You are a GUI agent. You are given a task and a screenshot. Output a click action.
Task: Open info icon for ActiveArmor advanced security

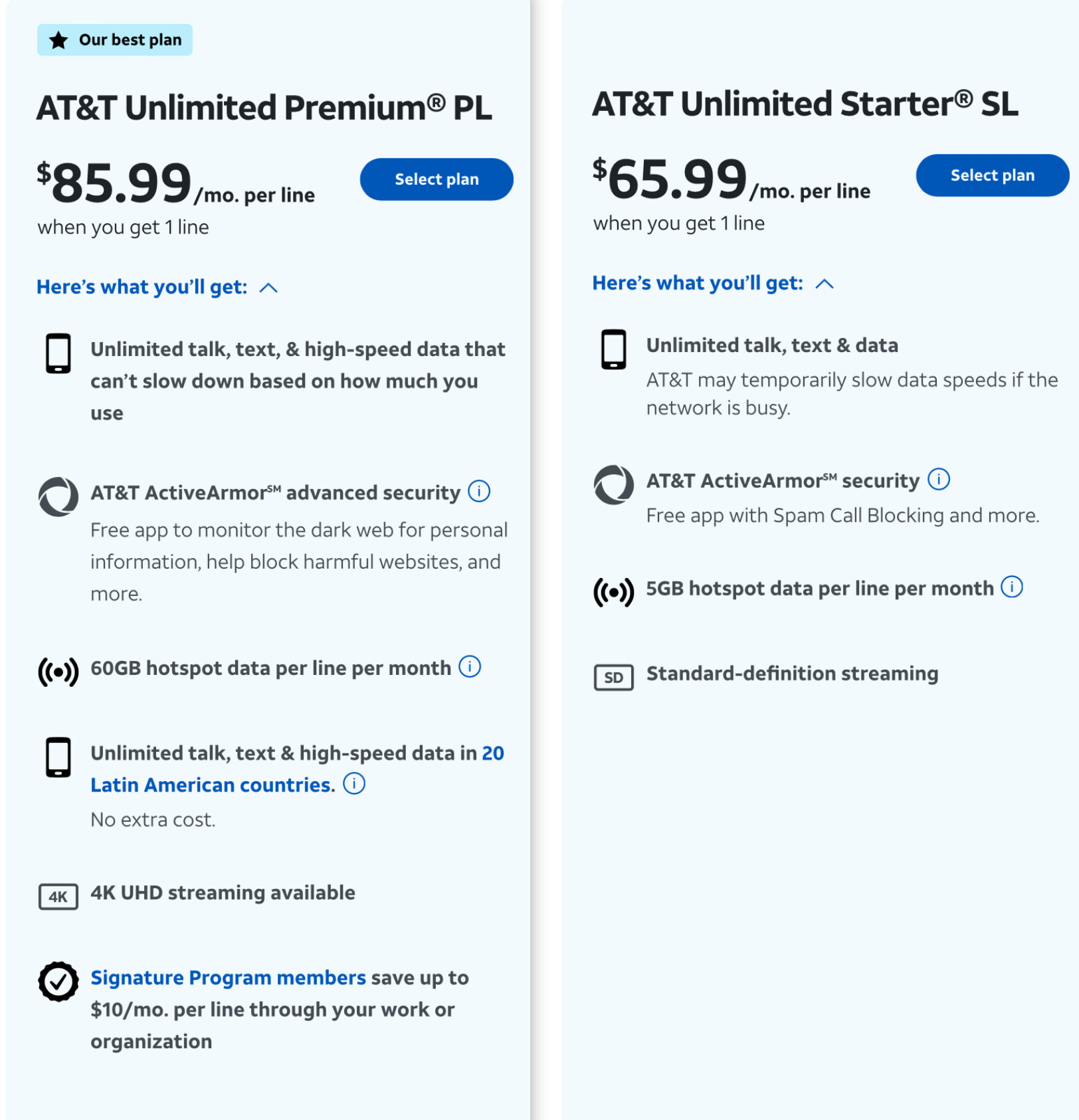[479, 492]
